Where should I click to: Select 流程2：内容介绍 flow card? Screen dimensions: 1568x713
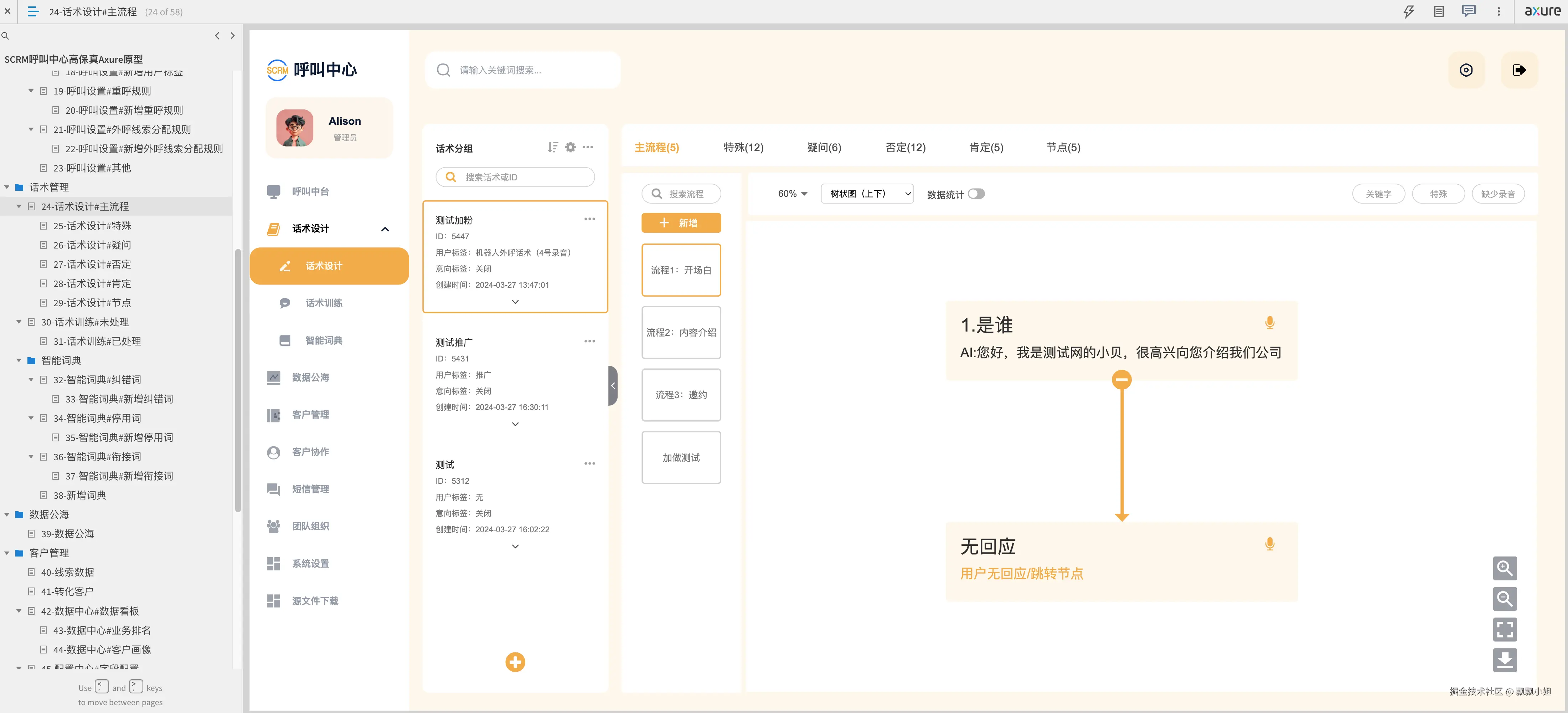point(681,333)
